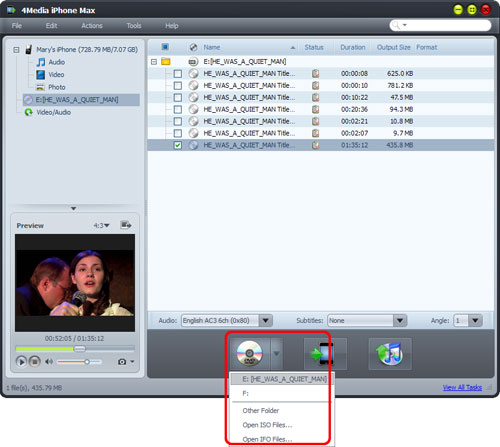Open the Audio node music icon
This screenshot has height=447, width=500.
pyautogui.click(x=41, y=62)
